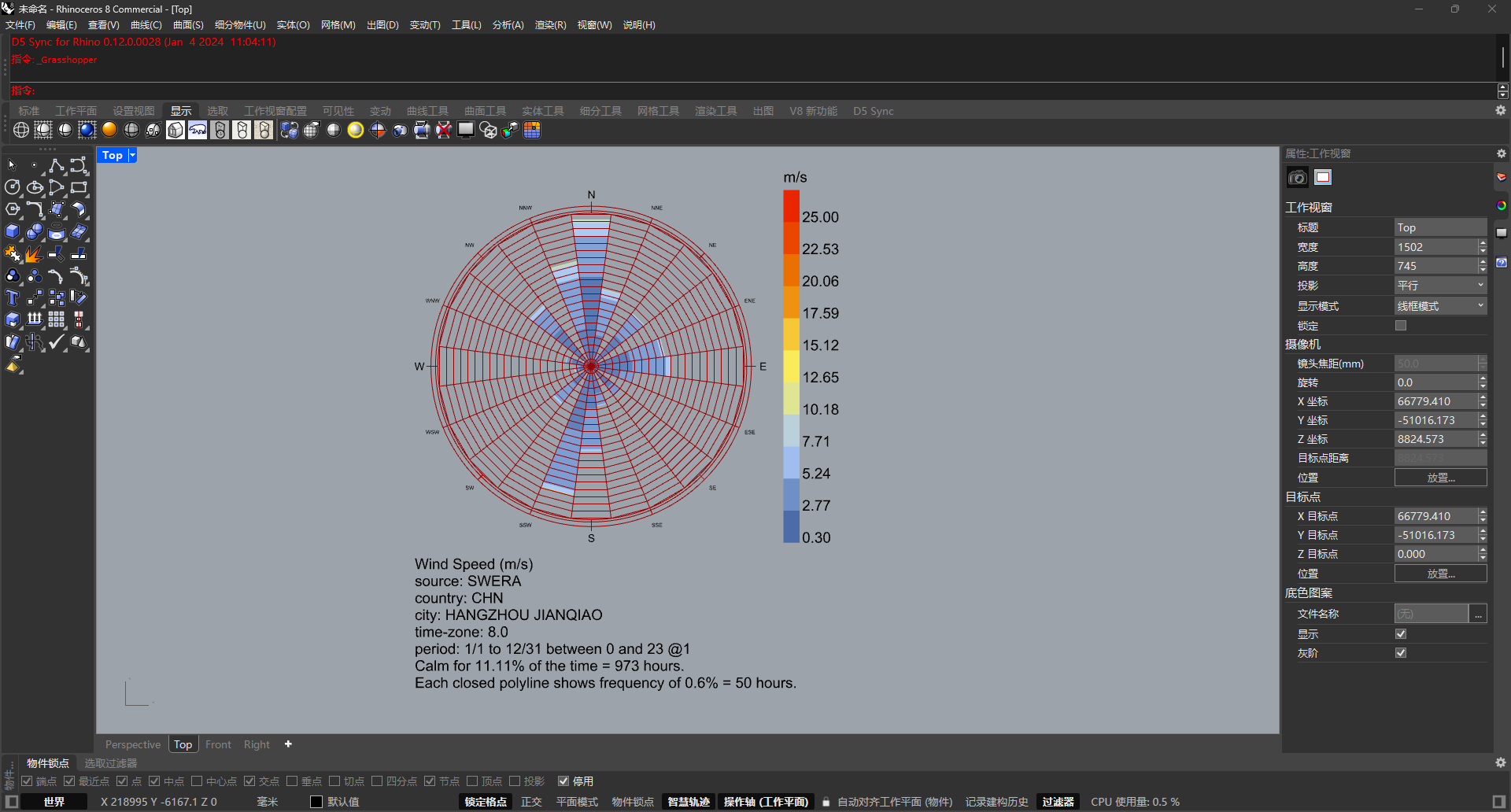
Task: Click the black 默认值 layer color swatch
Action: 316,802
